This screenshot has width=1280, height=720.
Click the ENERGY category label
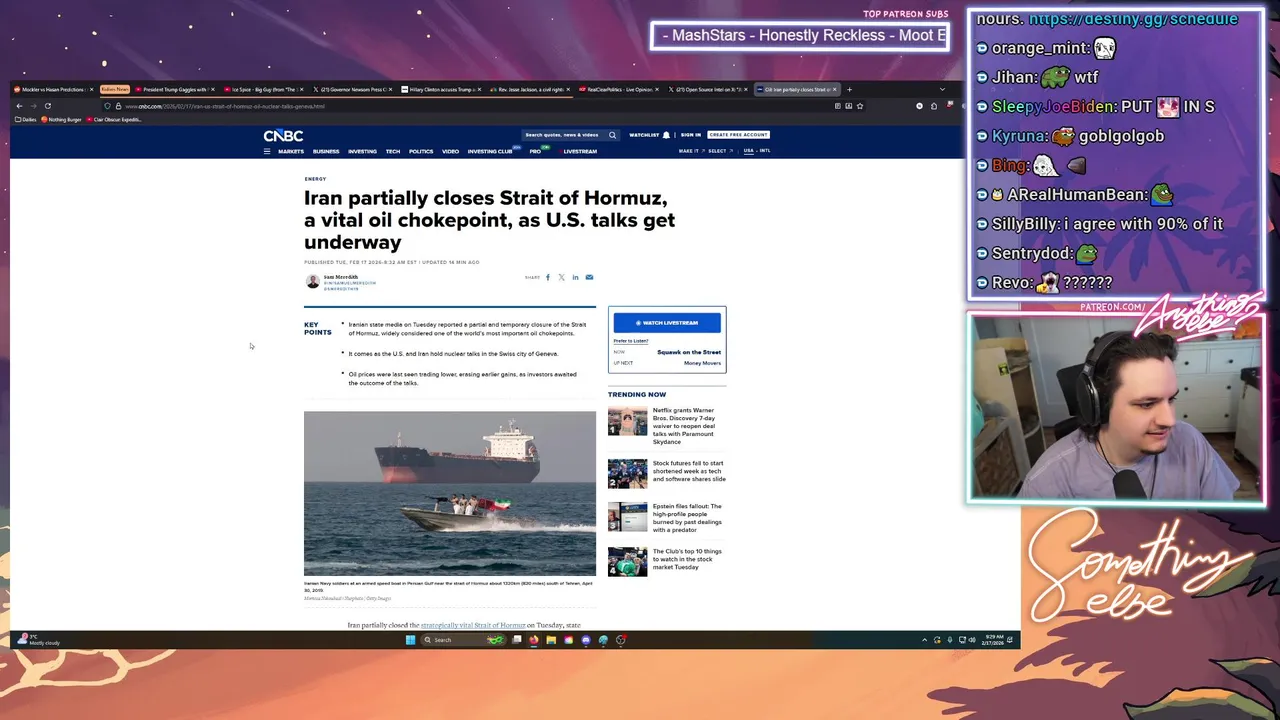point(315,179)
